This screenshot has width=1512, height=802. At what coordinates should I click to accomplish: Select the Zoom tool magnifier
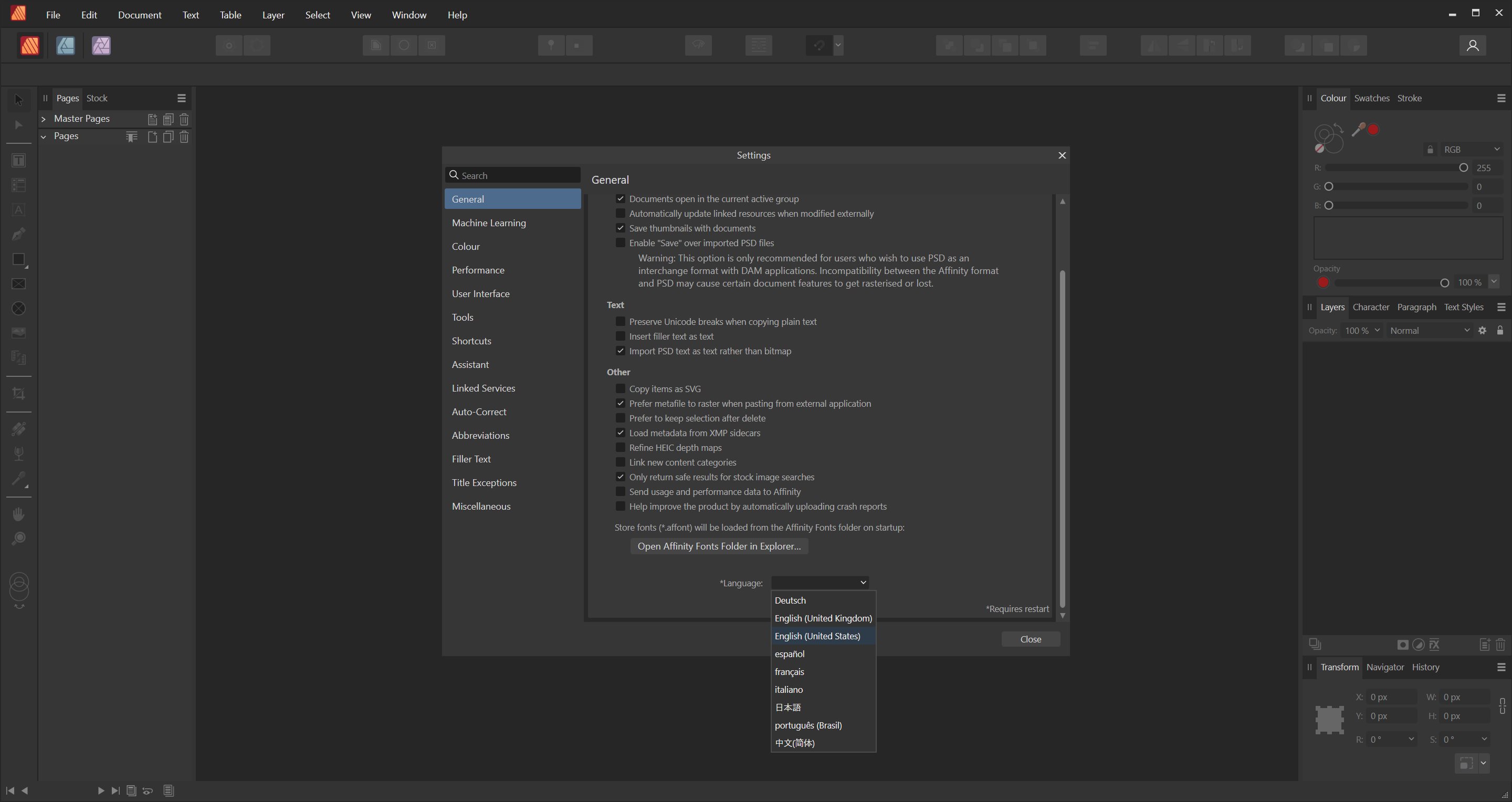19,539
